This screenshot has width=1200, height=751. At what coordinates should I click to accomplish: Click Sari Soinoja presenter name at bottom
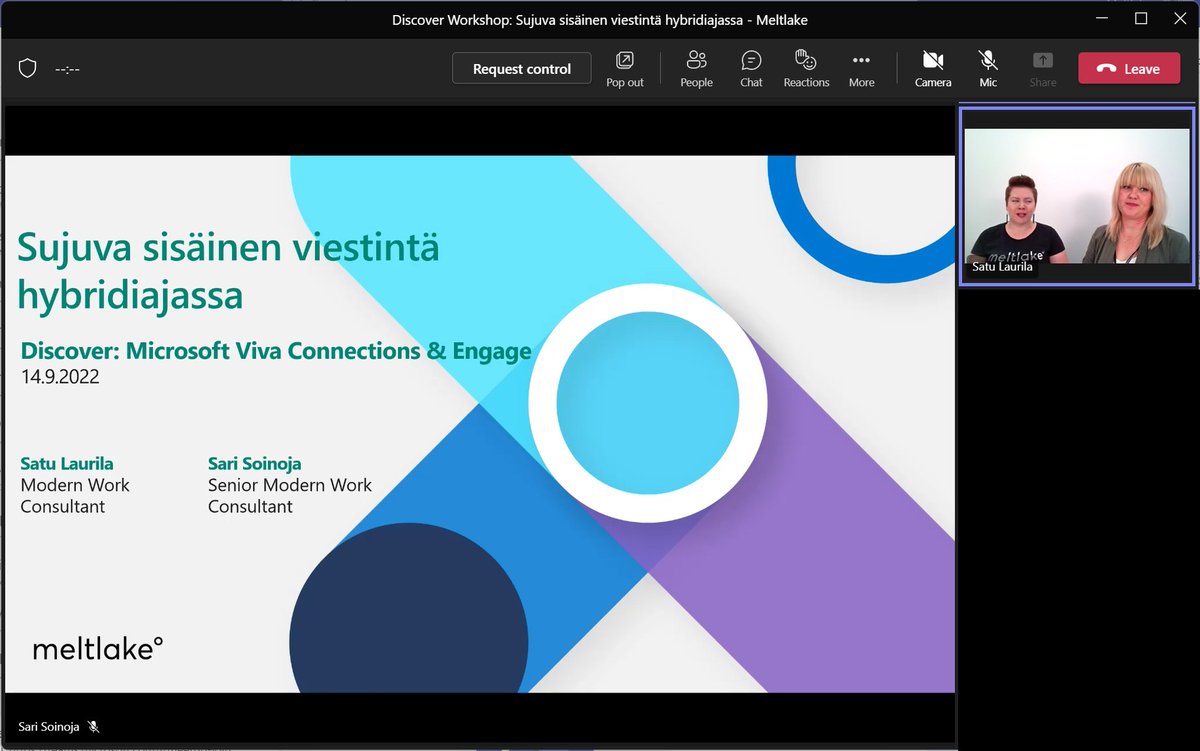click(x=49, y=727)
